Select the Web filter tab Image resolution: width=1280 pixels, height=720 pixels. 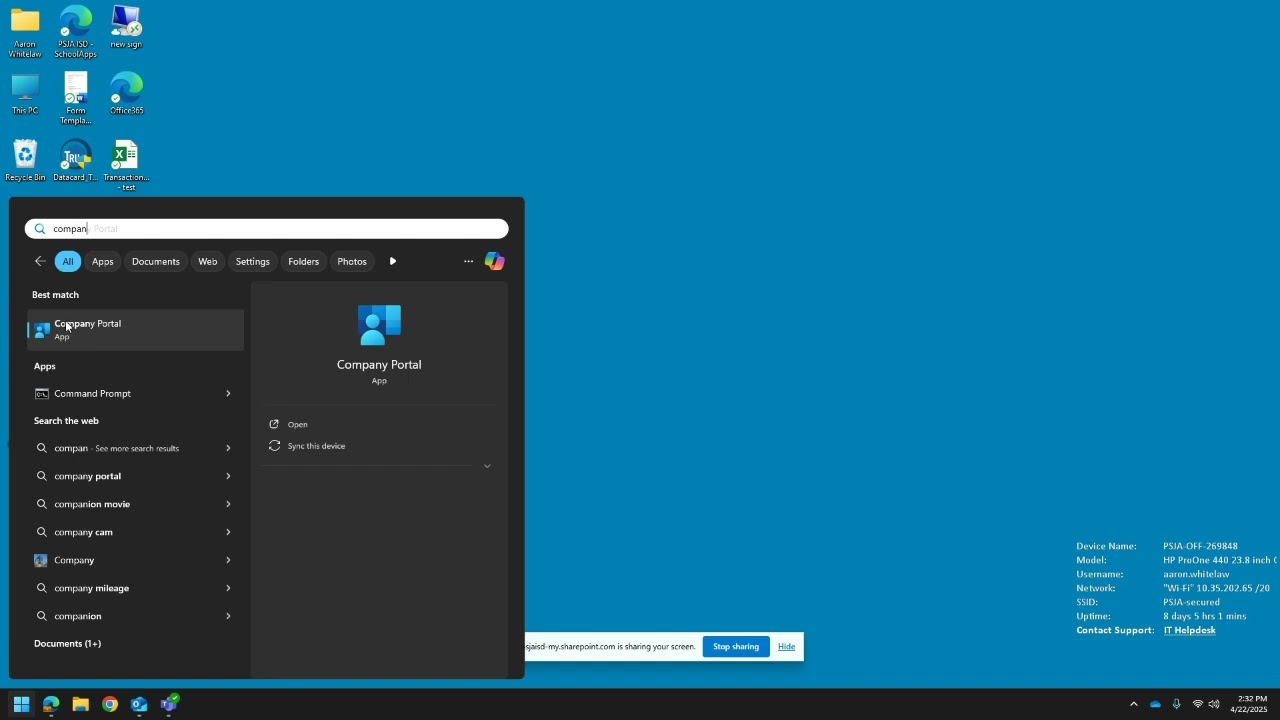point(208,261)
